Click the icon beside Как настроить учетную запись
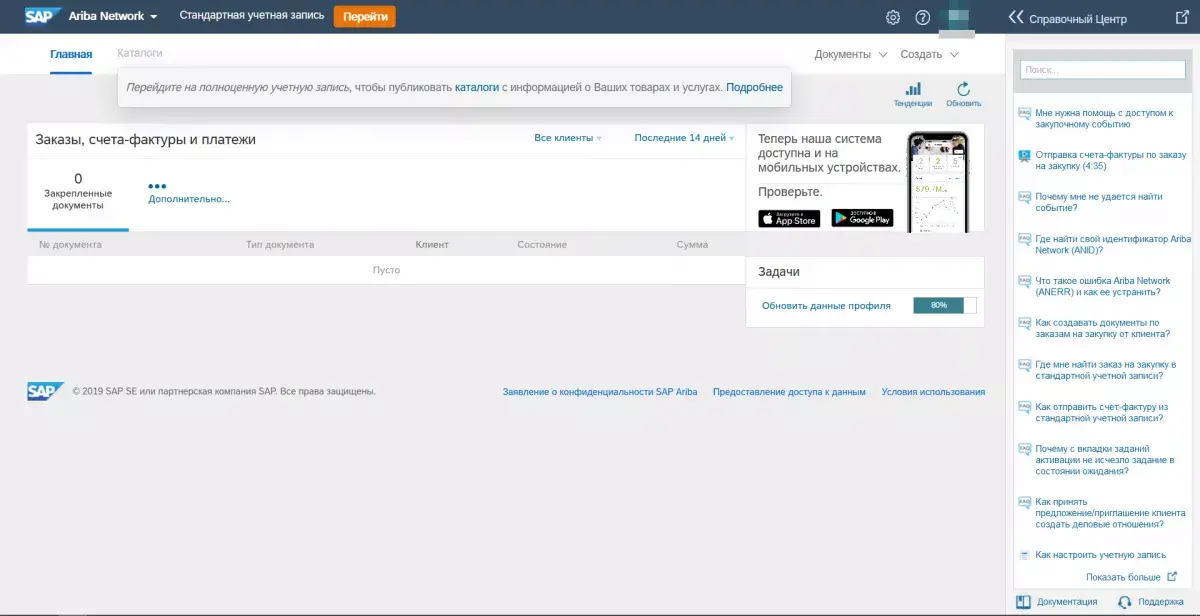 1024,555
